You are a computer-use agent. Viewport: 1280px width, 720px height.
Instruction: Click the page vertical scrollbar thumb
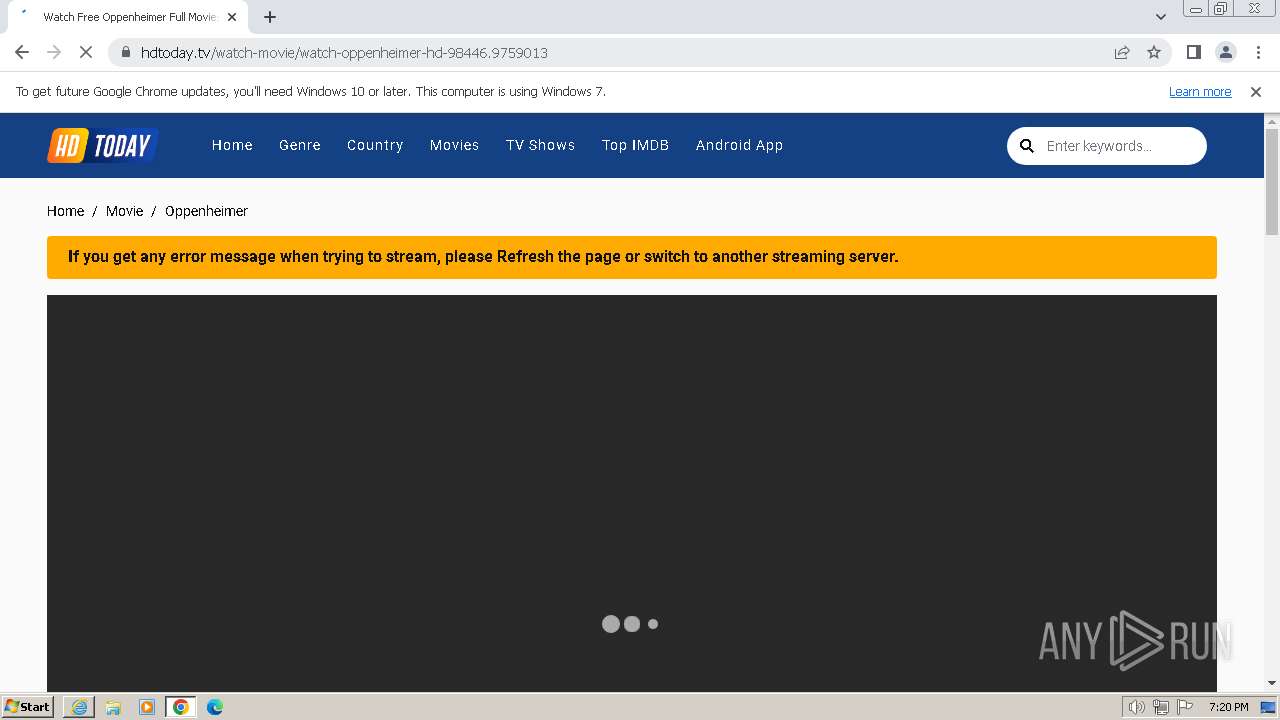[1272, 181]
